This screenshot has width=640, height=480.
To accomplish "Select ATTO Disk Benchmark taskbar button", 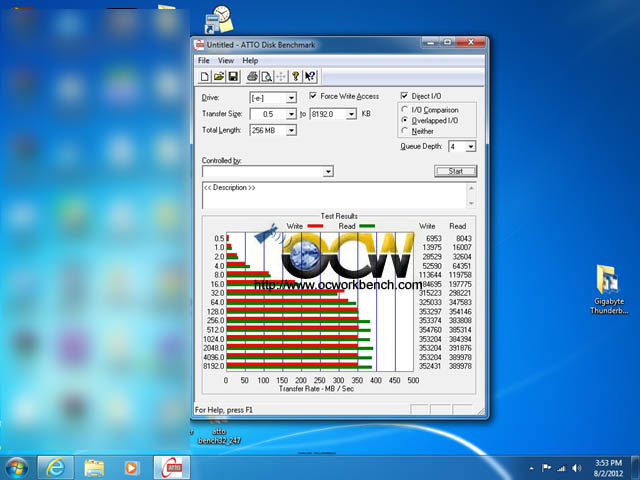I will tap(172, 468).
